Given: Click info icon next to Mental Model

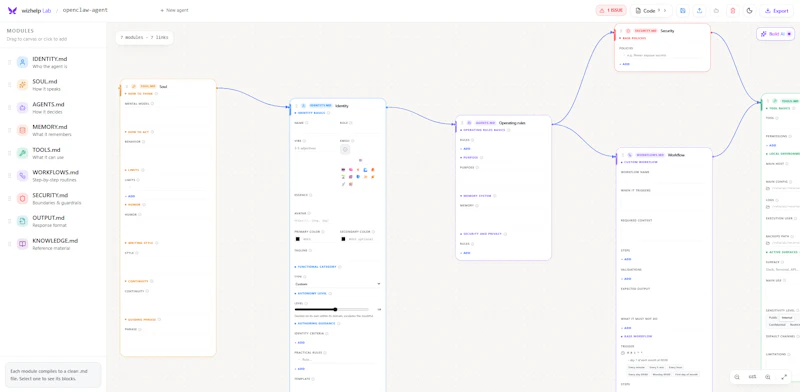Looking at the screenshot, I should 153,104.
